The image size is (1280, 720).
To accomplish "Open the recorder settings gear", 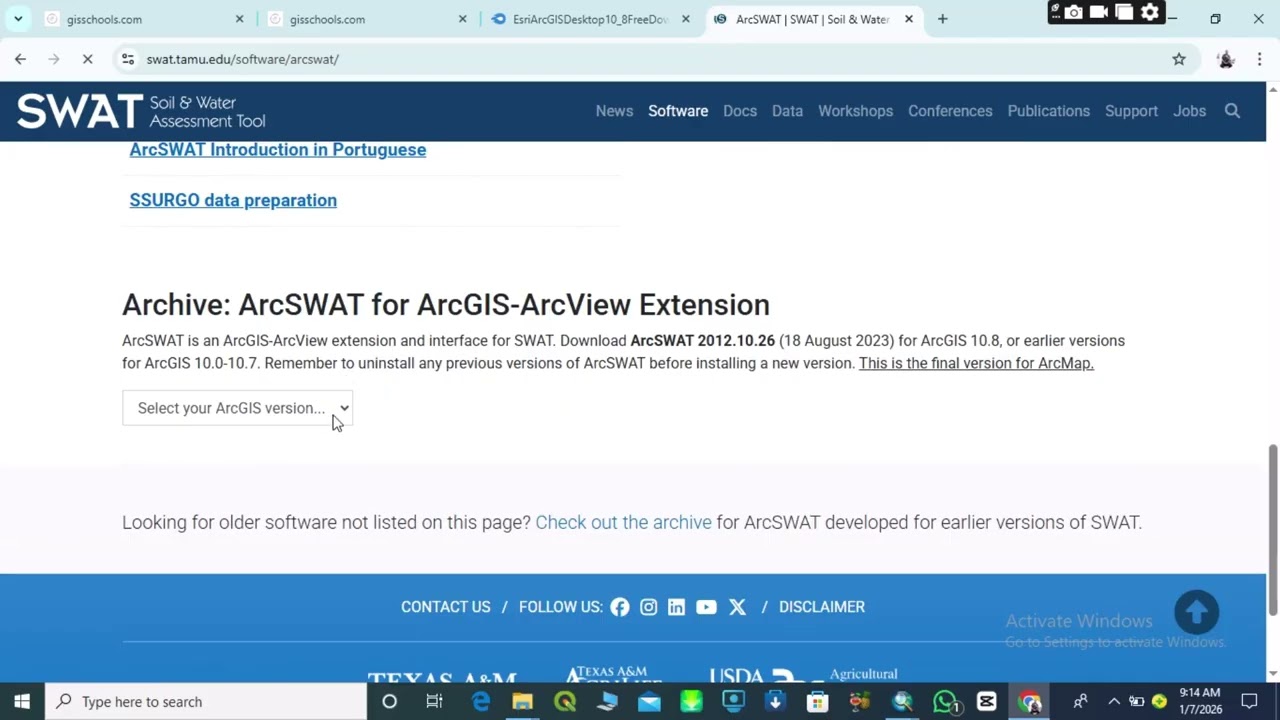I will pos(1150,12).
